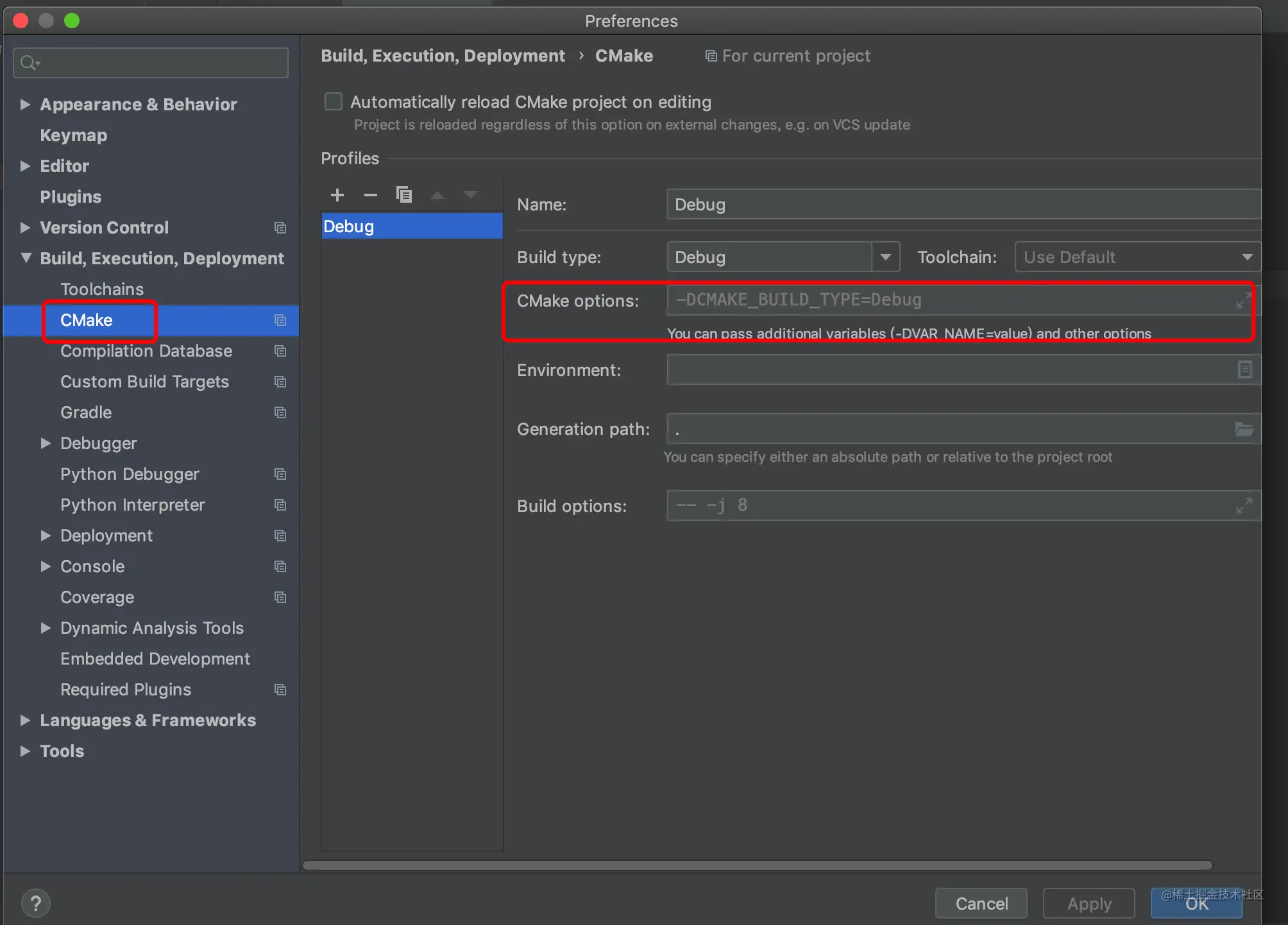Image resolution: width=1288 pixels, height=925 pixels.
Task: Open Embedded Development settings
Action: pyautogui.click(x=155, y=659)
